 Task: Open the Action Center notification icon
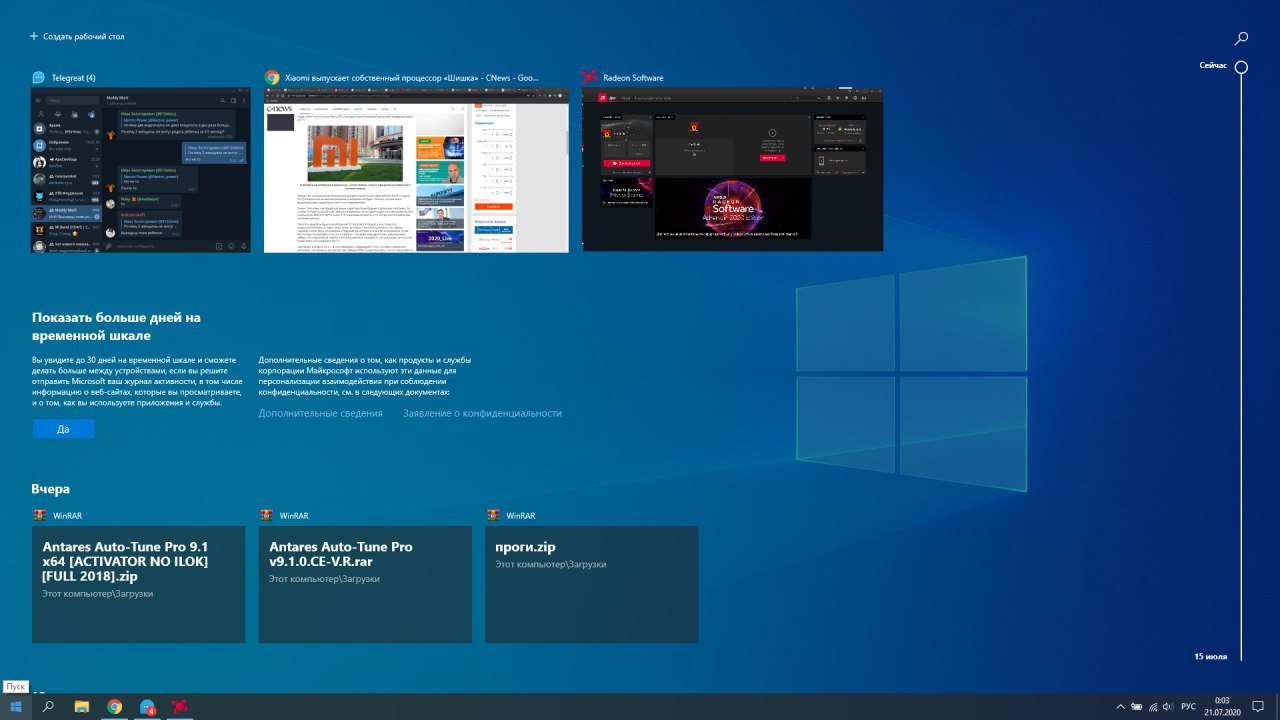[x=1258, y=707]
